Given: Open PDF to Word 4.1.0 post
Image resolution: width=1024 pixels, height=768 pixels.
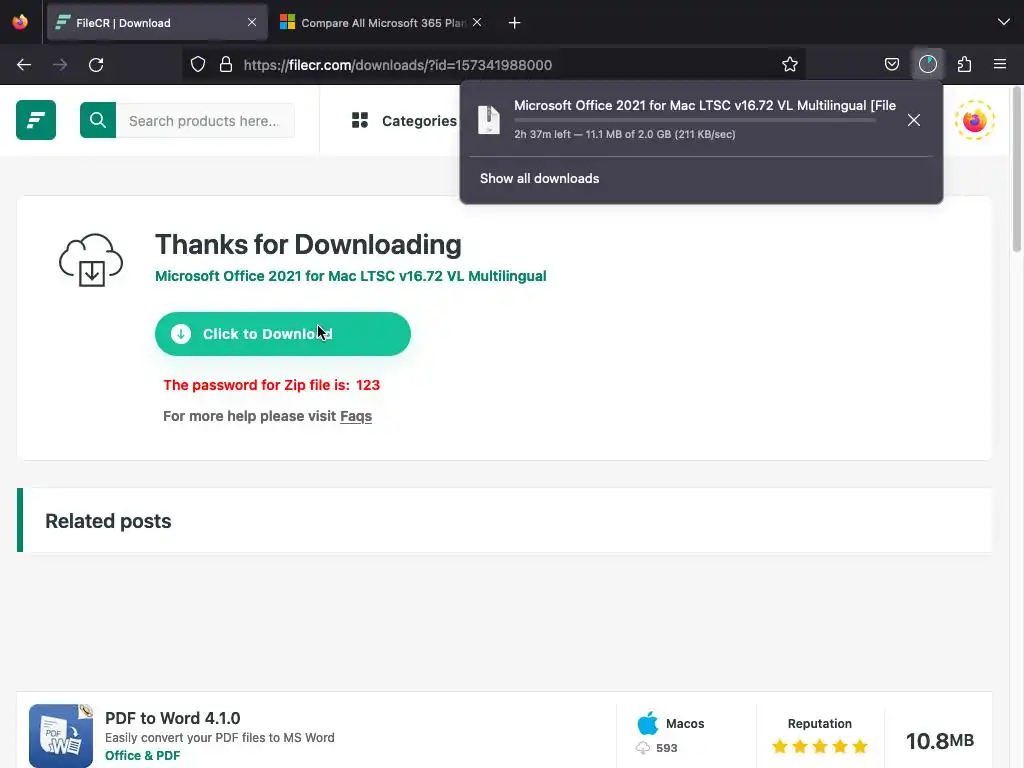Looking at the screenshot, I should pyautogui.click(x=172, y=718).
